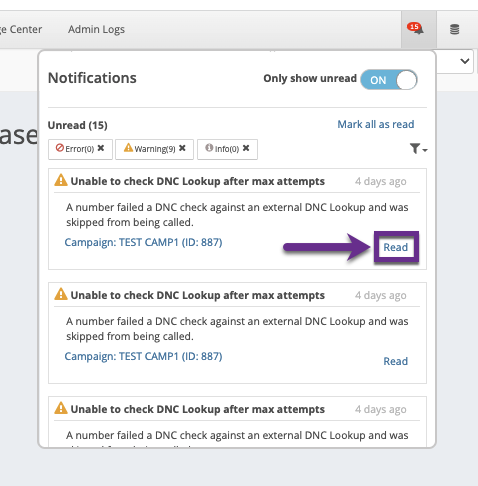Open Campaign TEST CAMP1 link in second notification
478x486 pixels.
pos(143,356)
